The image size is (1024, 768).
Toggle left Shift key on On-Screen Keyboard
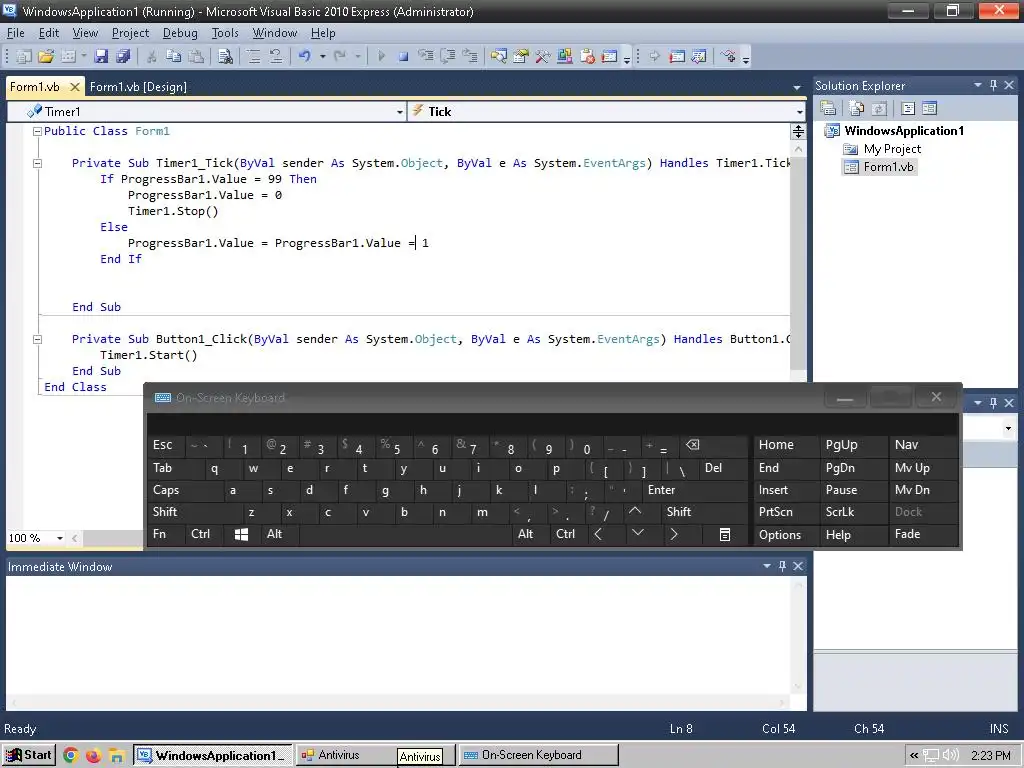coord(165,513)
